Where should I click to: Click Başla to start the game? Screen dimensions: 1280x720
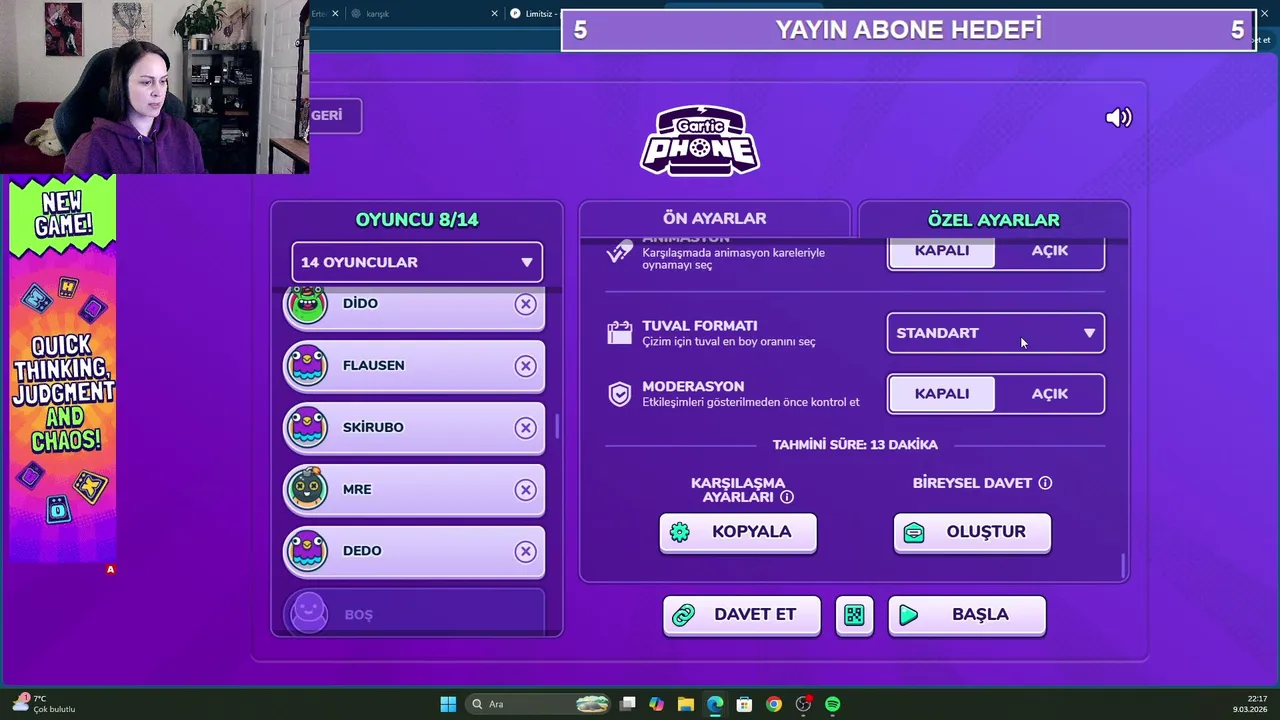coord(967,615)
